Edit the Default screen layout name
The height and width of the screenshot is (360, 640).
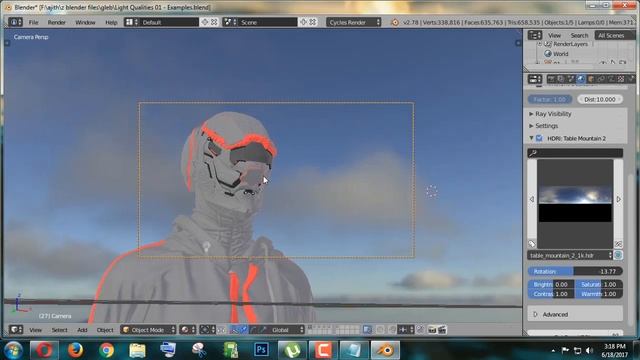[x=169, y=22]
